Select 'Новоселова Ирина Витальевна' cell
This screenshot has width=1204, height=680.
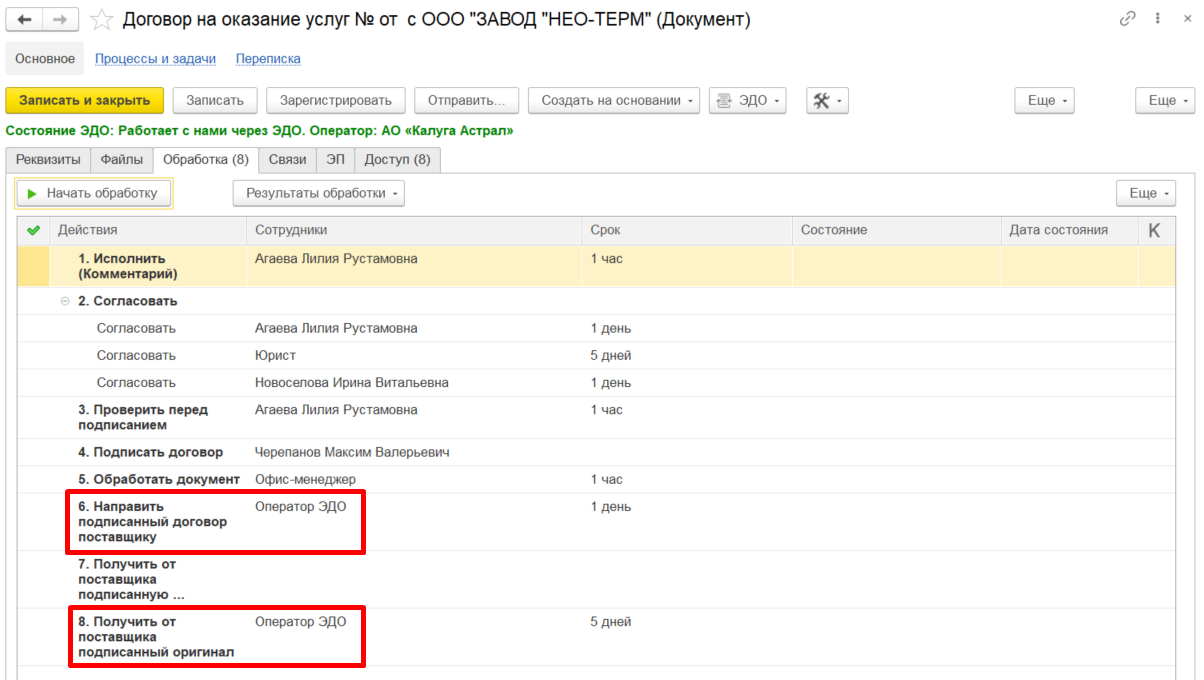414,382
